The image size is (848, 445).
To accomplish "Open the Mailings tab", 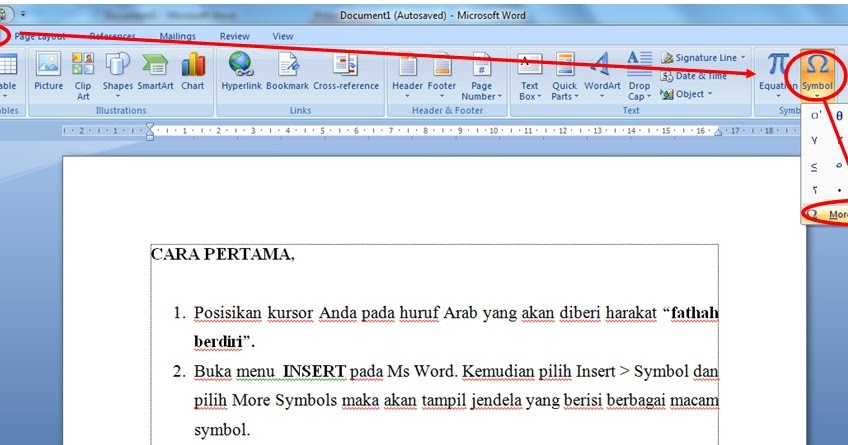I will (177, 36).
